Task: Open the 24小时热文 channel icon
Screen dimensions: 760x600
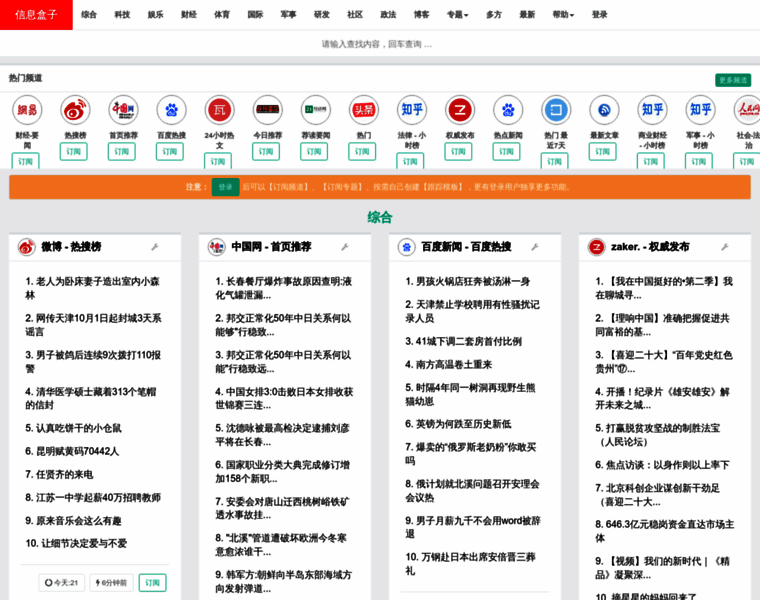Action: pos(220,110)
